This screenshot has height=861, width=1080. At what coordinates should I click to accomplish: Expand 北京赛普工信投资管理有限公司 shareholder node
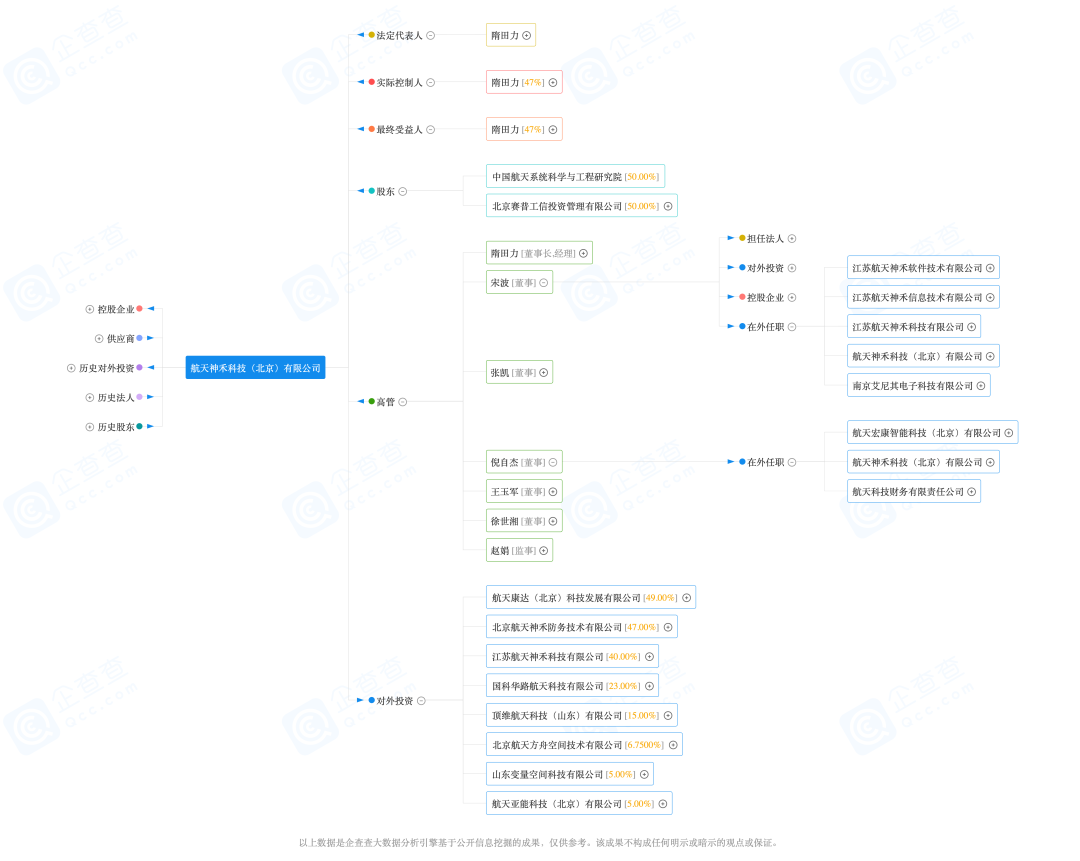click(668, 206)
